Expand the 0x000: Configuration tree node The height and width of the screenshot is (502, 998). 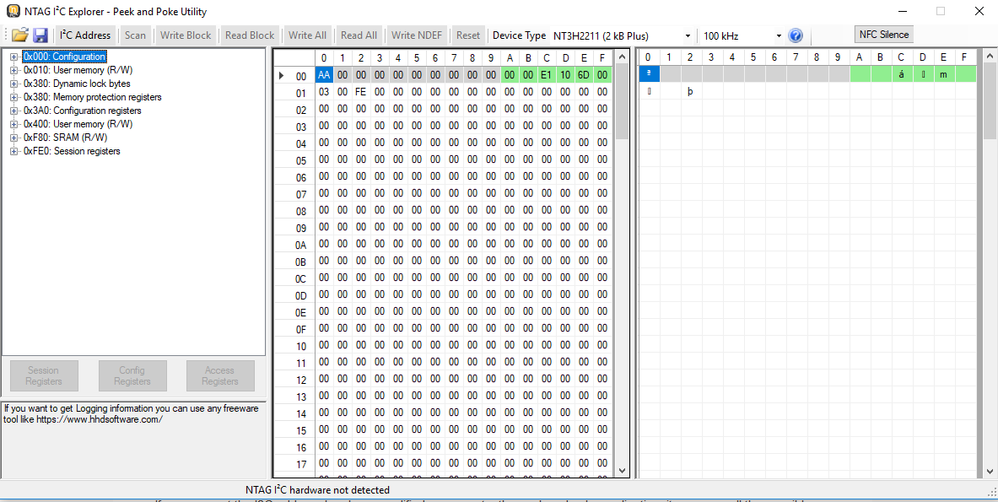pos(14,57)
